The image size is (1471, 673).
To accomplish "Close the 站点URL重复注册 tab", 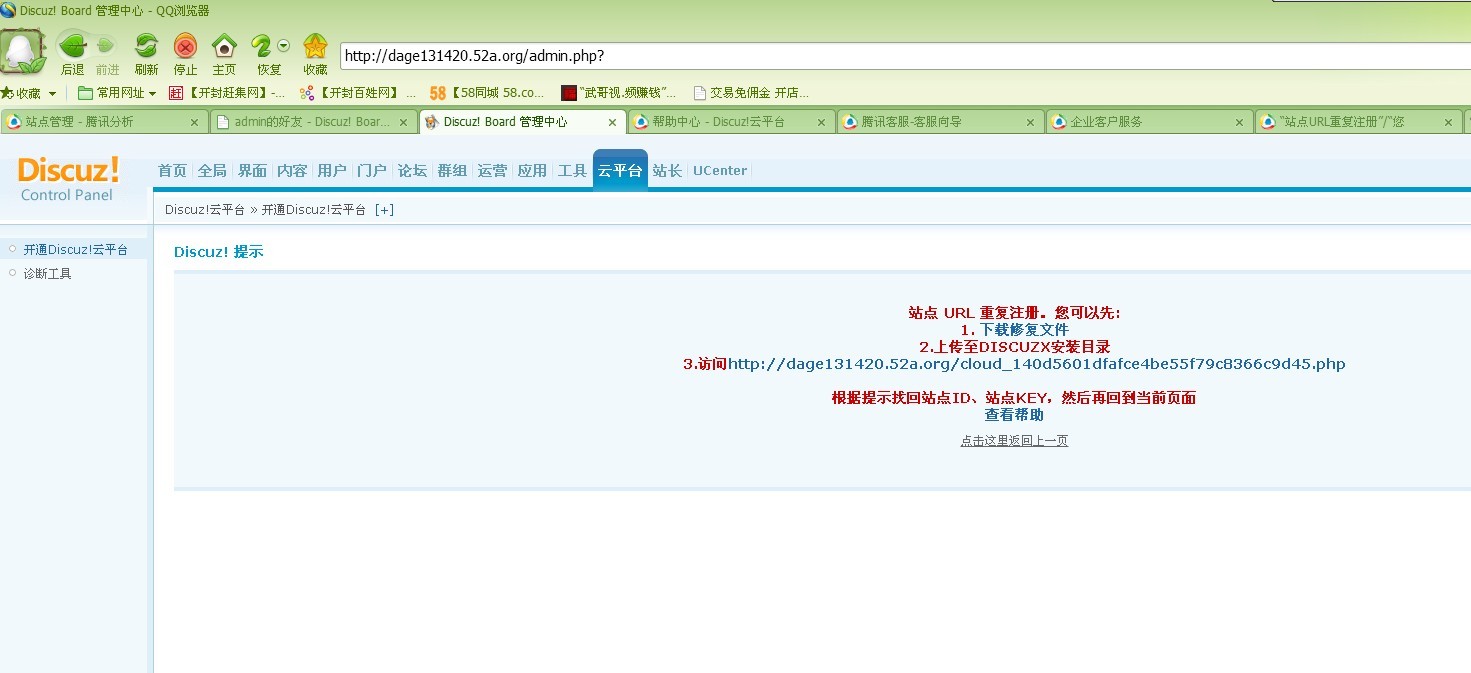I will pos(1448,123).
